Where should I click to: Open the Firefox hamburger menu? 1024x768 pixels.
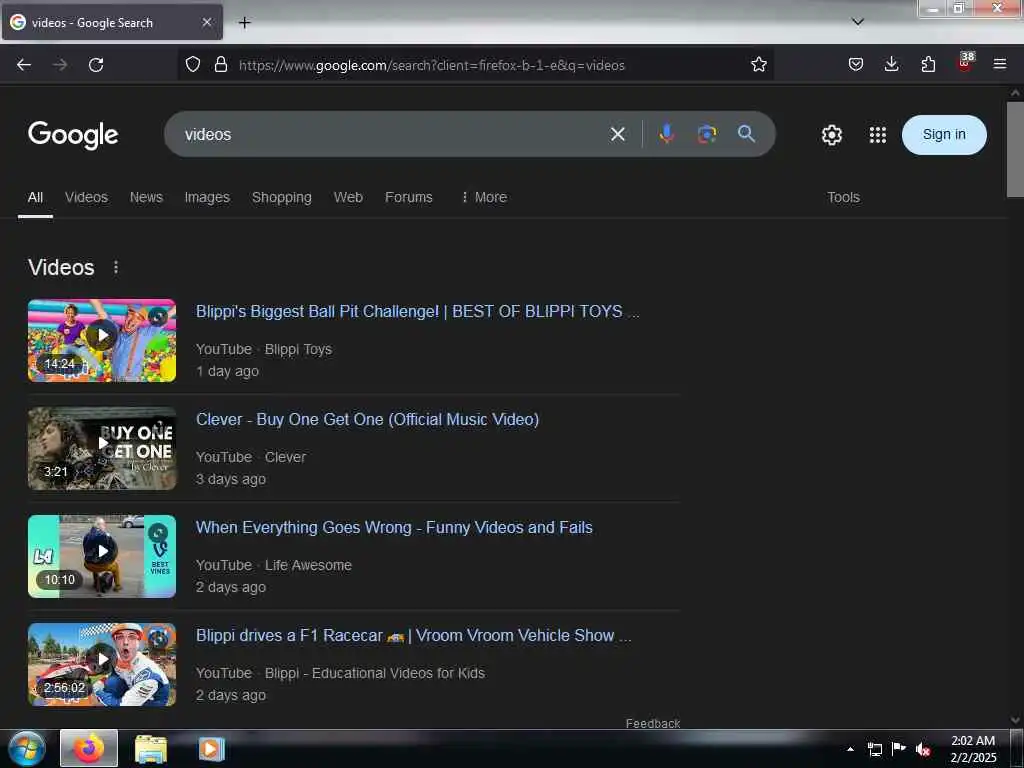(1000, 65)
